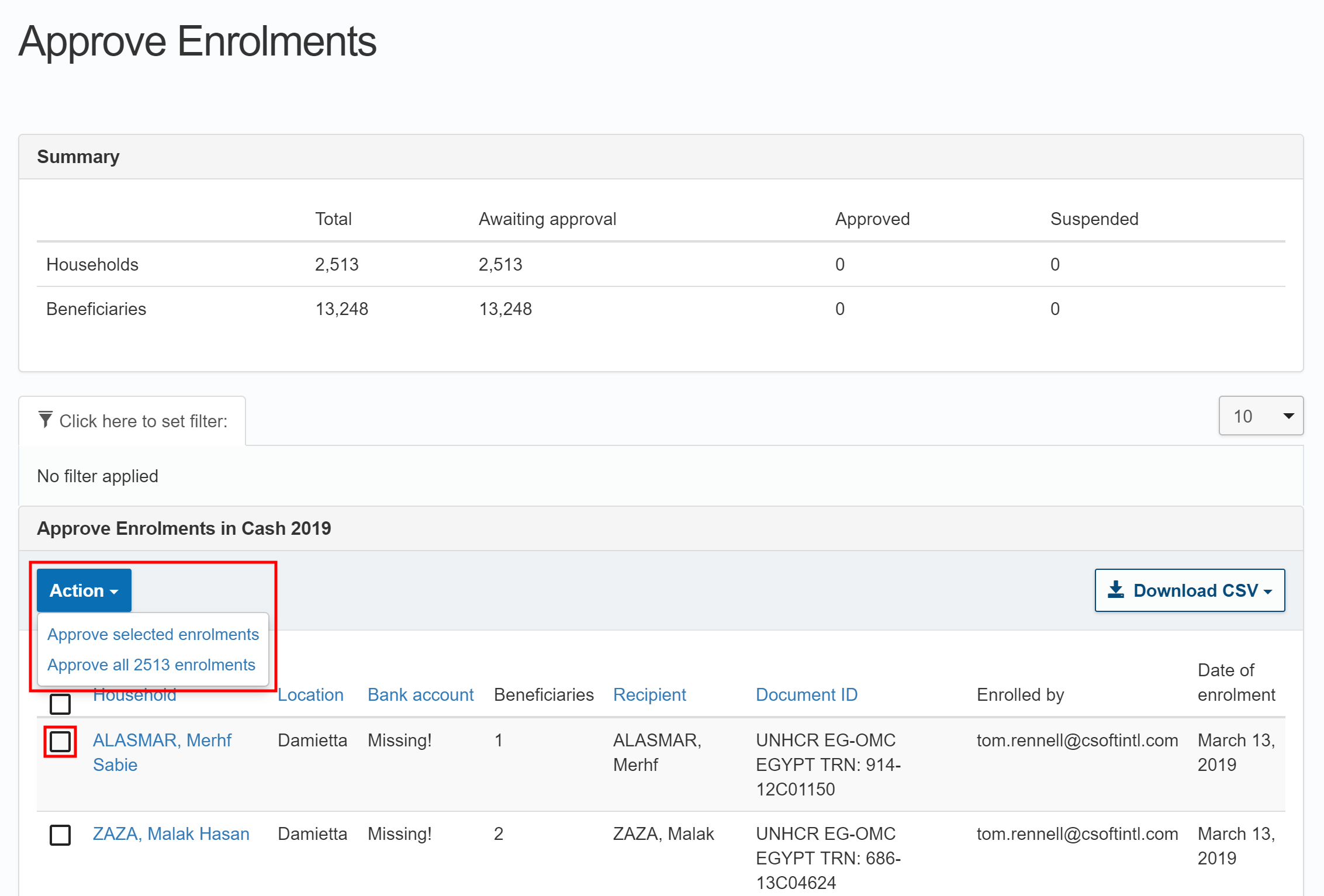Choose Approve all 2513 enrolments
Viewport: 1324px width, 896px height.
(151, 665)
